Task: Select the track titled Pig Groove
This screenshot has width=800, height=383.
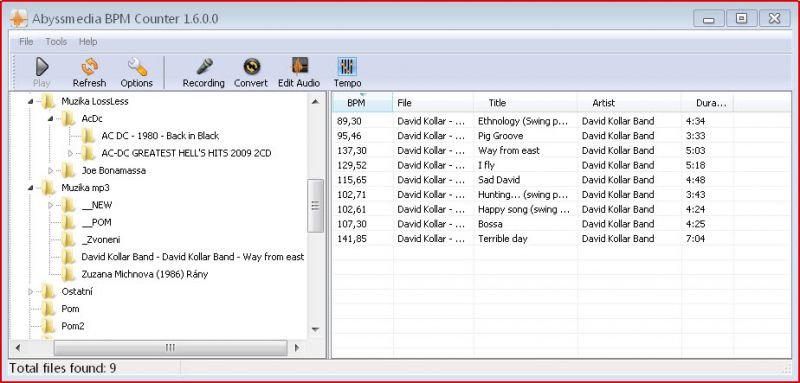Action: 501,136
